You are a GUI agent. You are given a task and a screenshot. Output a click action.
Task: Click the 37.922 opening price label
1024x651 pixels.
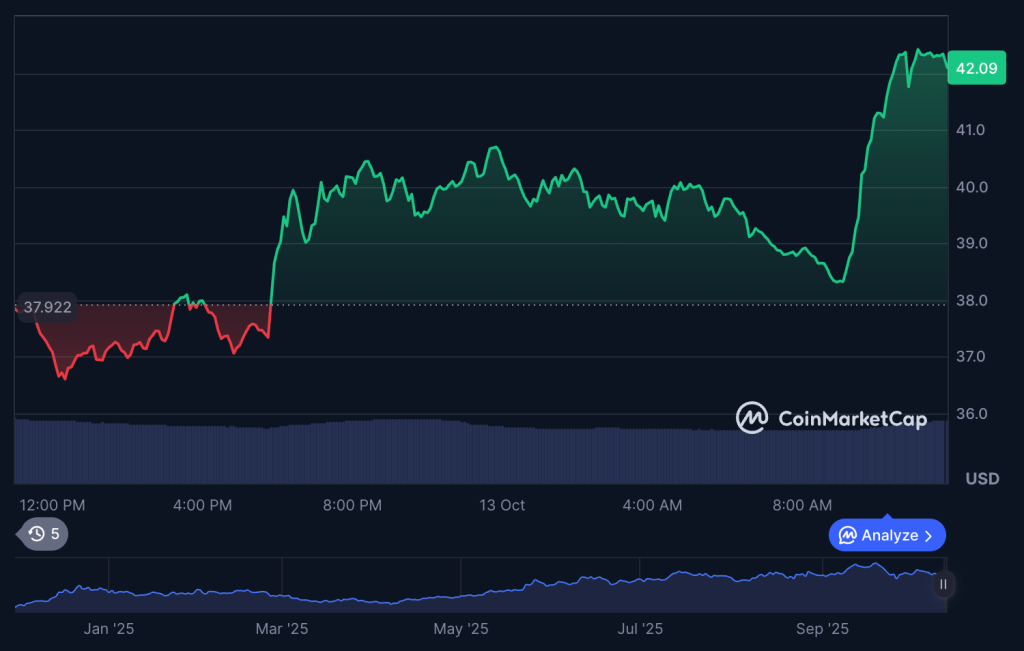click(x=47, y=307)
